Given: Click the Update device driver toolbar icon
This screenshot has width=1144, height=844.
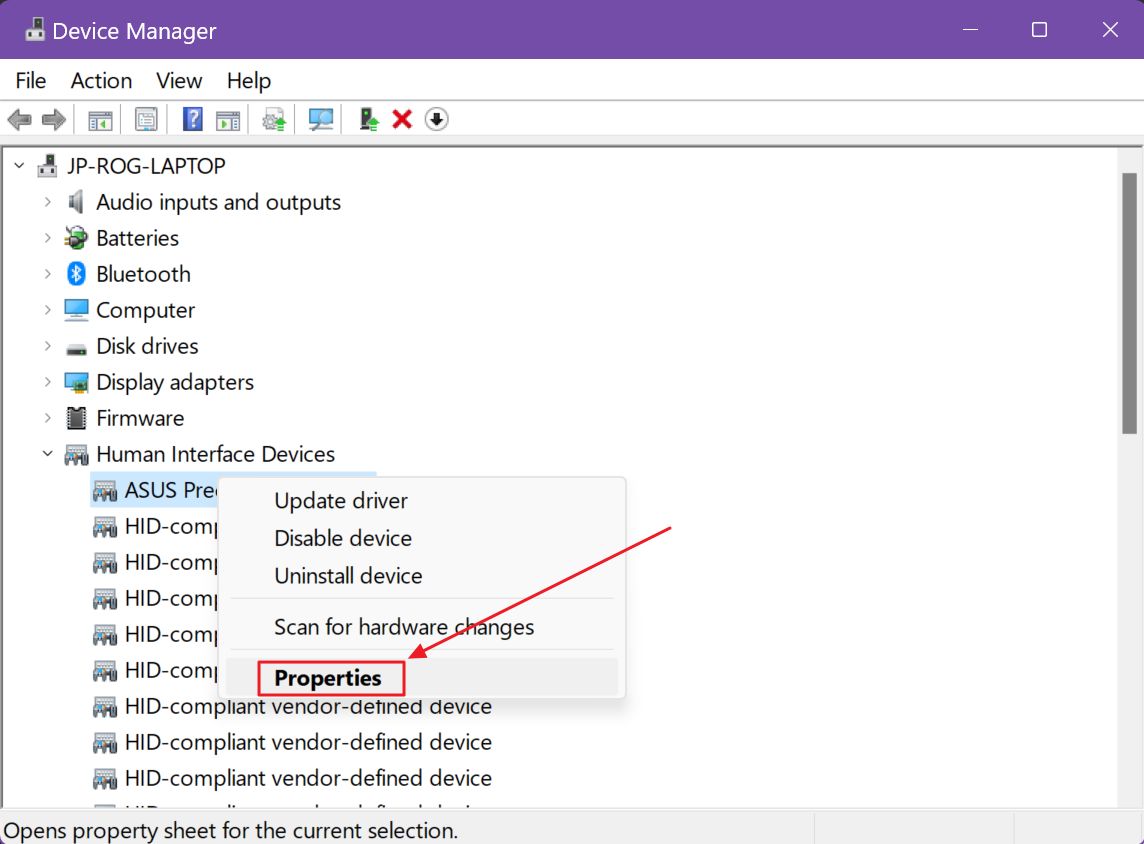Looking at the screenshot, I should (367, 119).
